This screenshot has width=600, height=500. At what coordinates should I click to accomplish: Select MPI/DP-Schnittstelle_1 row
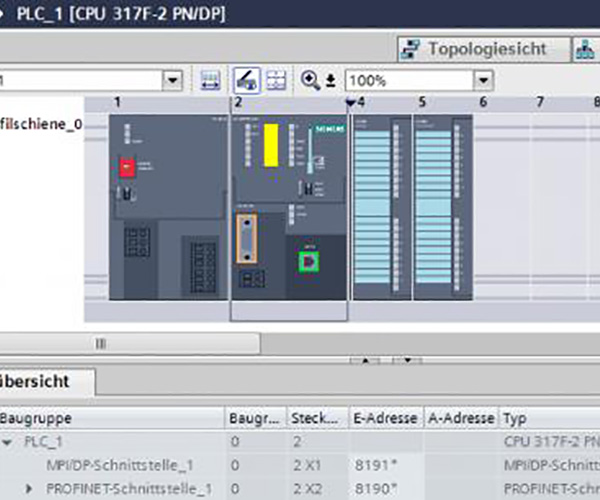click(119, 465)
